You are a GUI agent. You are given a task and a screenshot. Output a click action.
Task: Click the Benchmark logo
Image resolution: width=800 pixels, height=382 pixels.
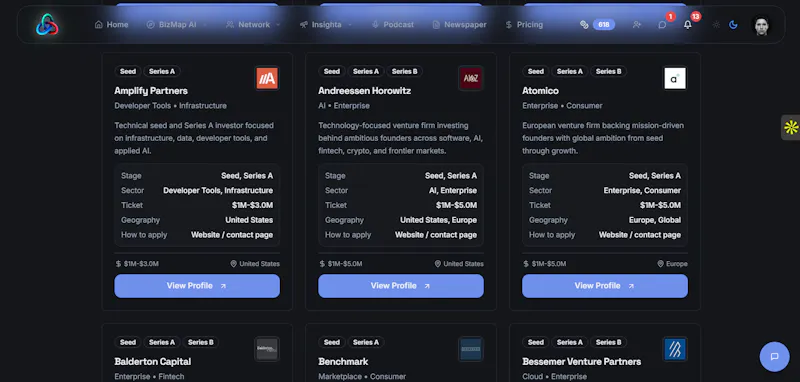tap(470, 349)
